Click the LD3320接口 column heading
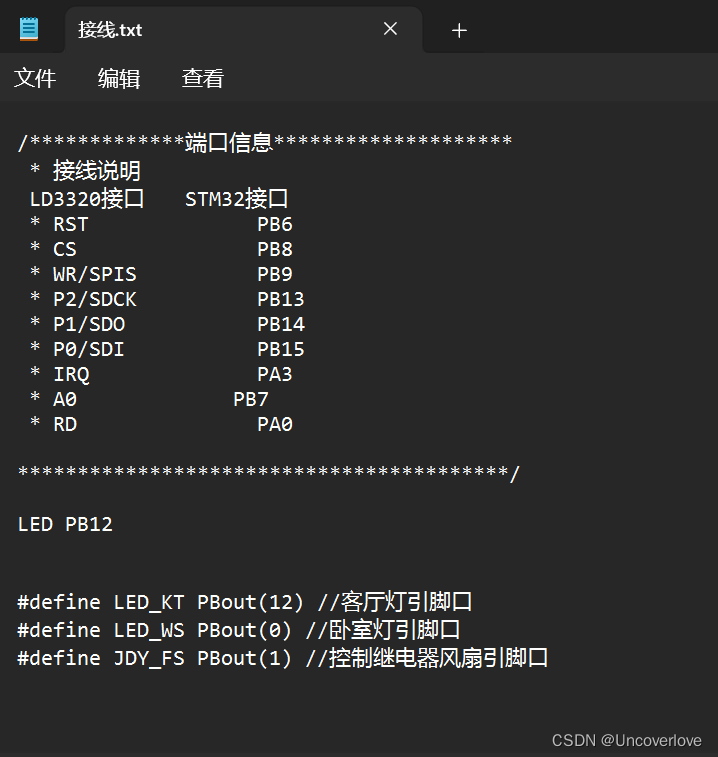The width and height of the screenshot is (718, 757). pyautogui.click(x=87, y=198)
